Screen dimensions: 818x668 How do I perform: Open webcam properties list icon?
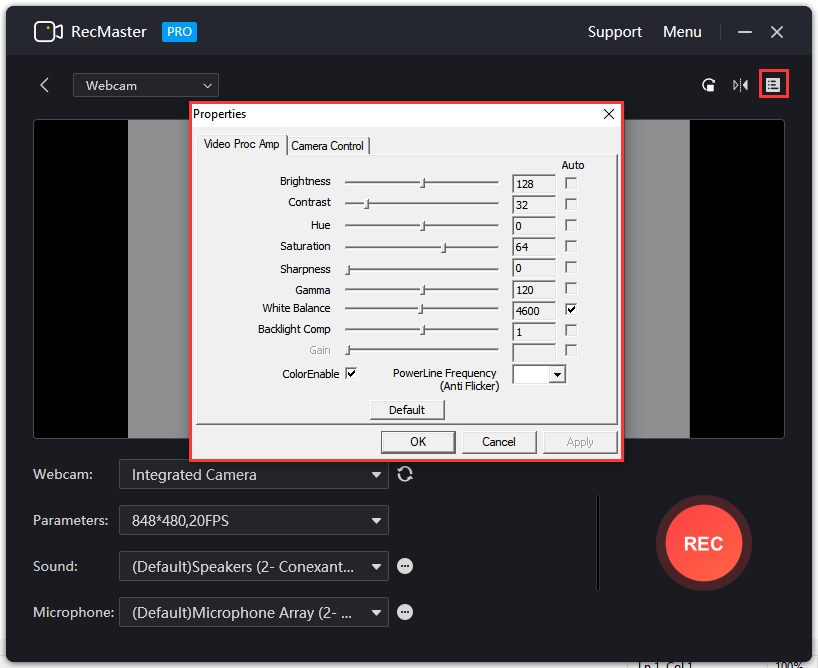pyautogui.click(x=773, y=85)
